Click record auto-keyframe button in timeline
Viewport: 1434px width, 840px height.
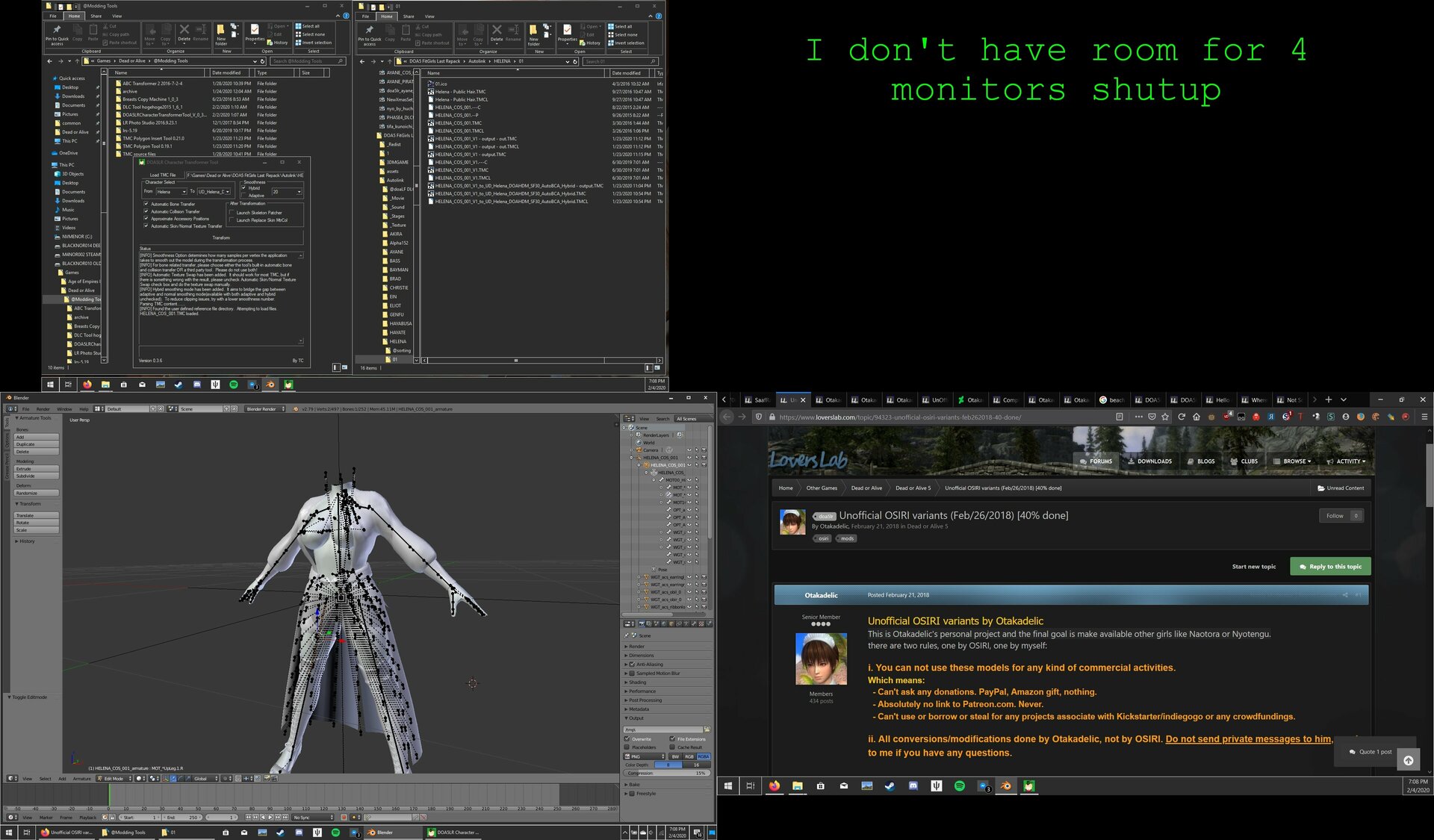[x=344, y=817]
